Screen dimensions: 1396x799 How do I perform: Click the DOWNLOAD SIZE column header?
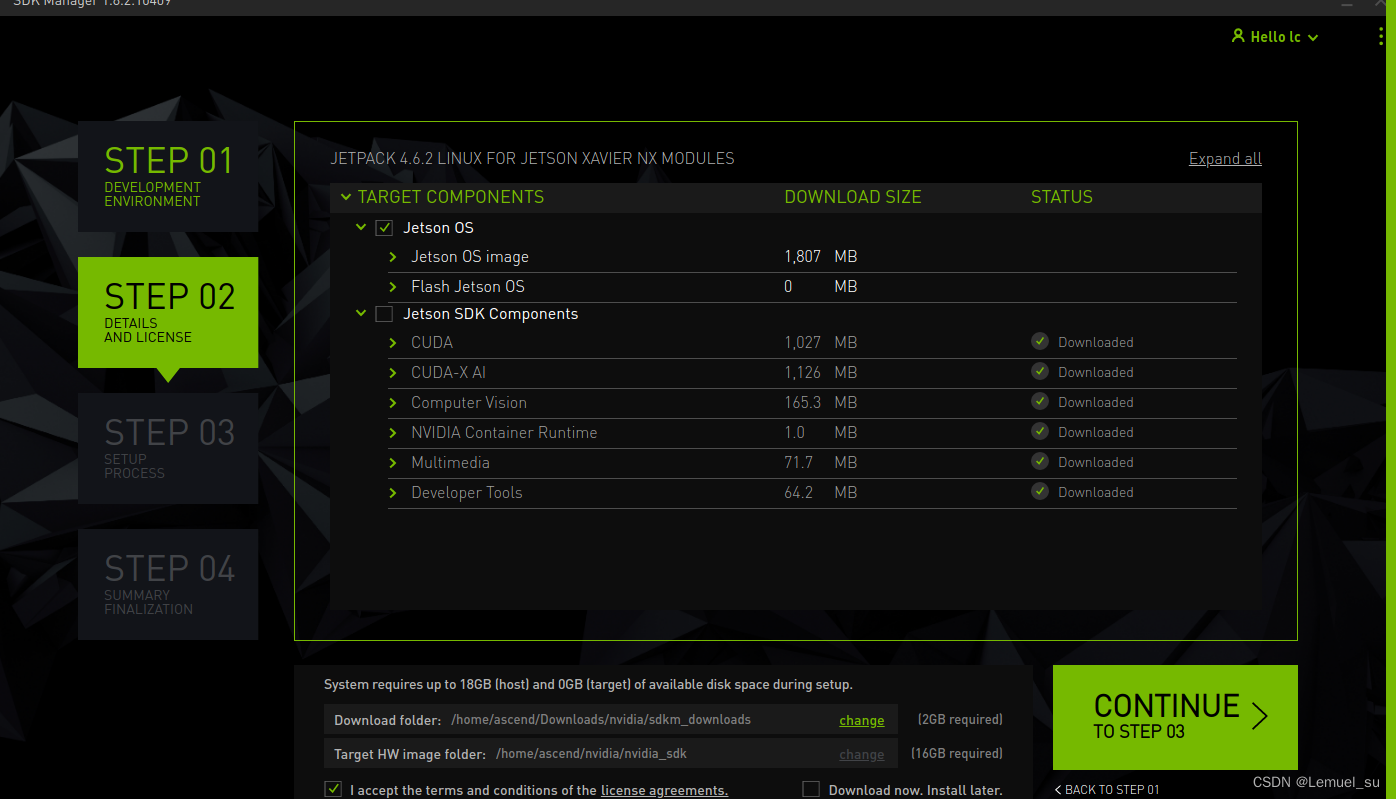(x=853, y=197)
